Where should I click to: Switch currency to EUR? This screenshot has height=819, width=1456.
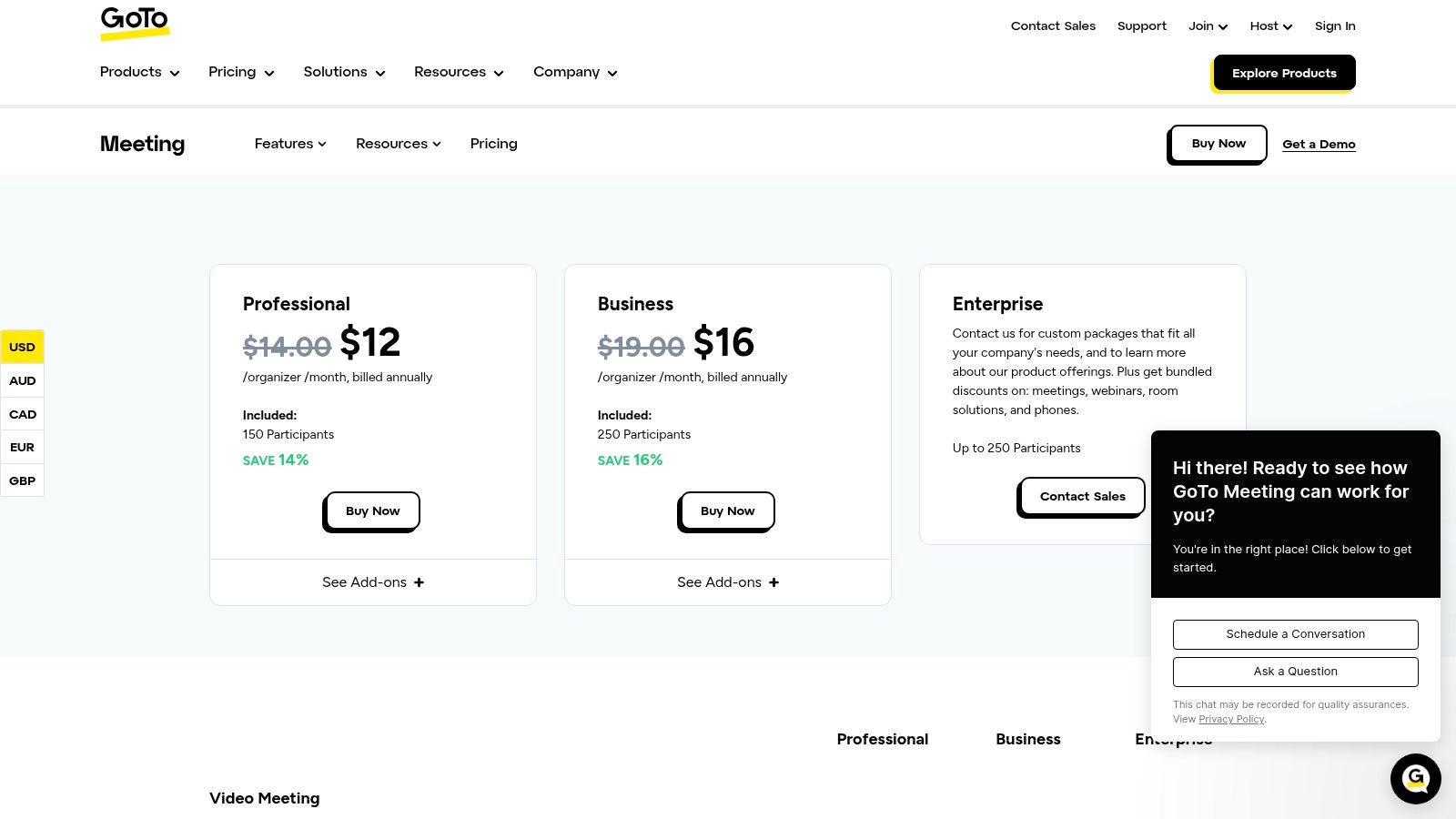(22, 448)
